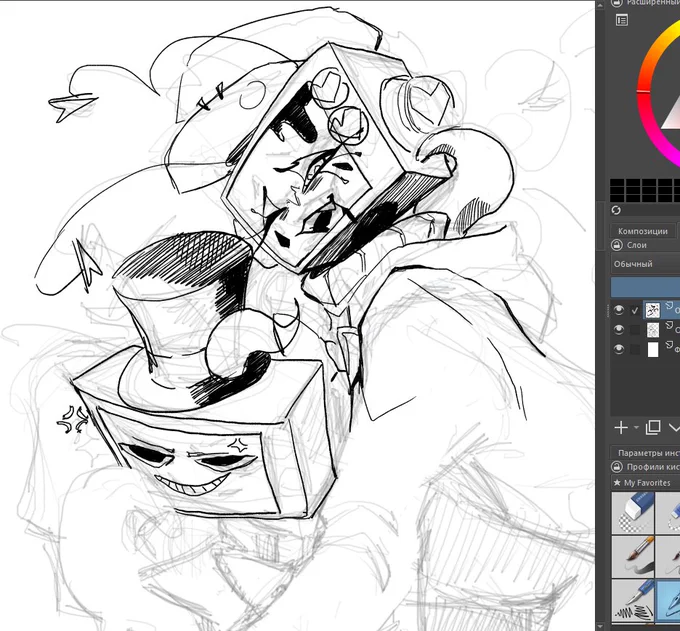The height and width of the screenshot is (631, 680).
Task: Switch to the Композиции tab
Action: (643, 231)
